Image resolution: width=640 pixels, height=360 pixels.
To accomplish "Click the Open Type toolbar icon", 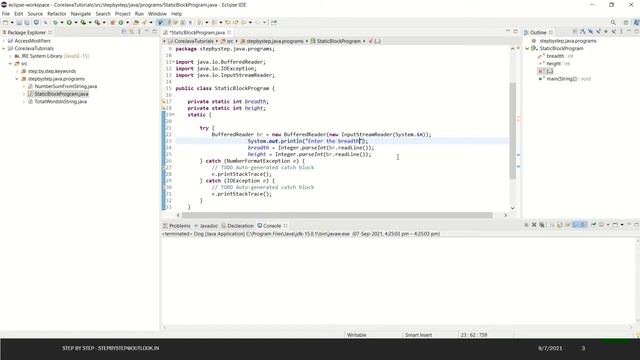I will [136, 22].
